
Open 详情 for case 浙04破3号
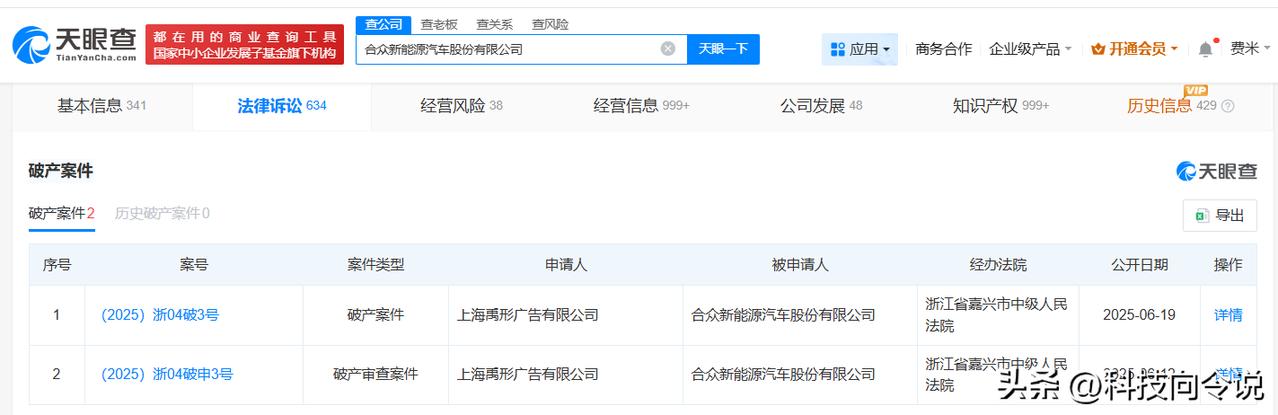pyautogui.click(x=1228, y=315)
